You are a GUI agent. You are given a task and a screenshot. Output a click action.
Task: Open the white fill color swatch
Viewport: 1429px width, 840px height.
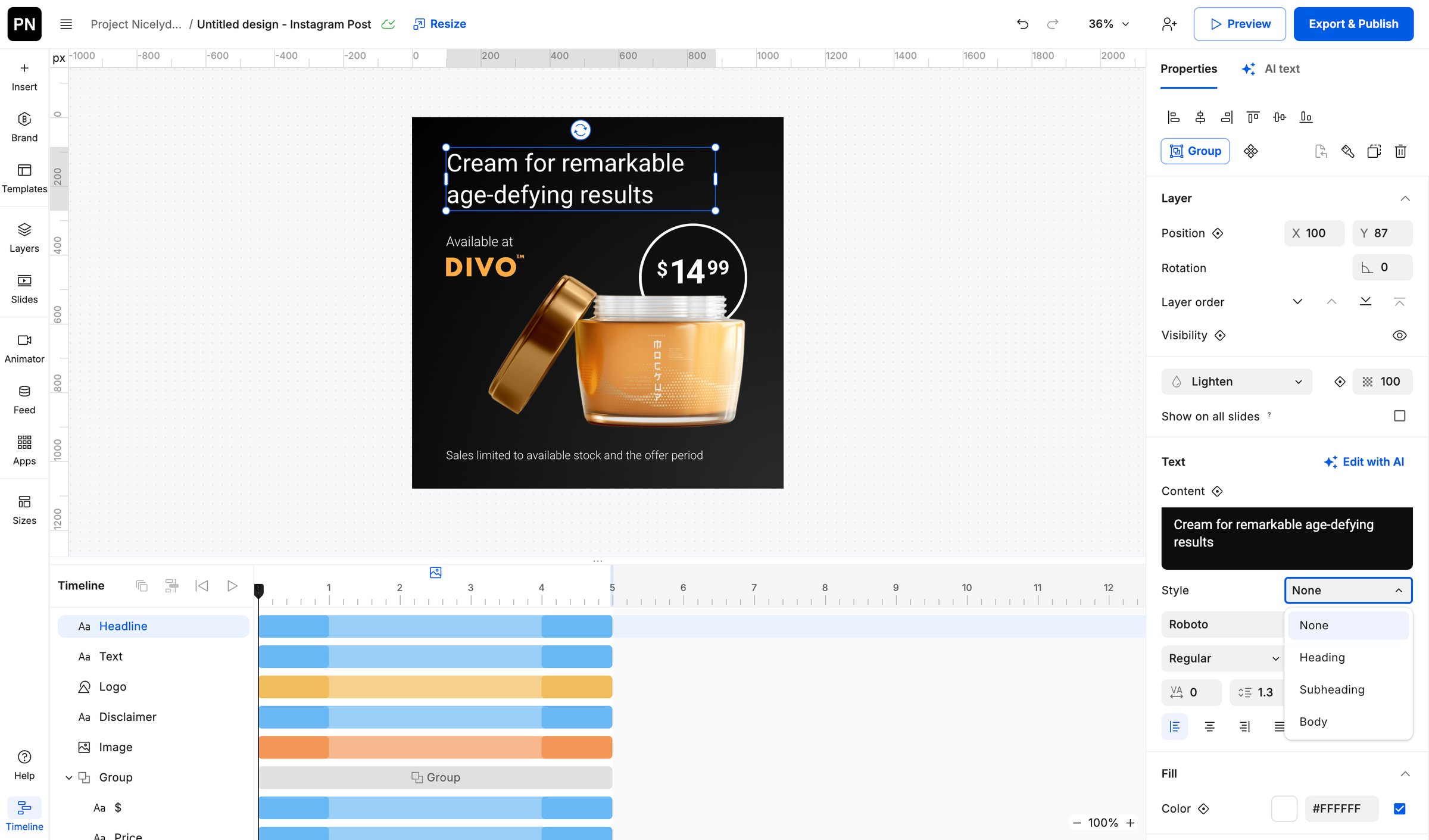tap(1284, 808)
